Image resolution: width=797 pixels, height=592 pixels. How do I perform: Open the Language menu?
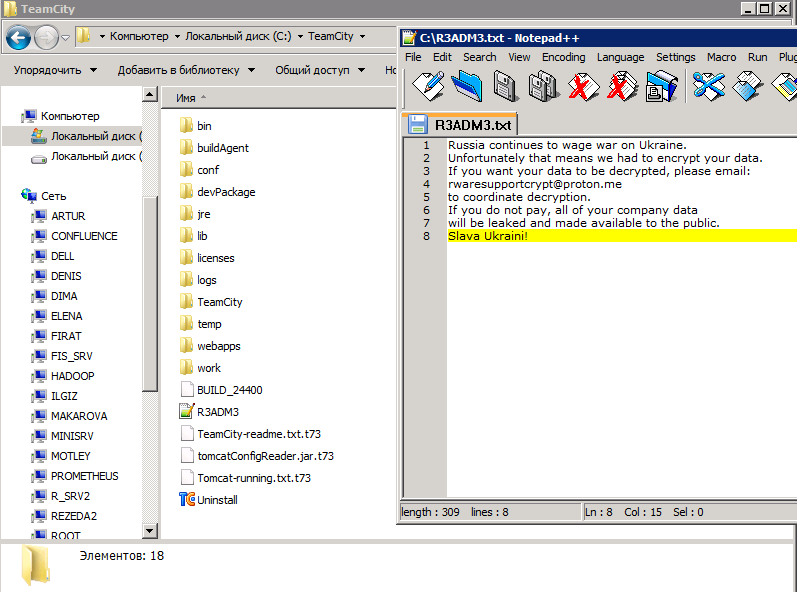click(620, 57)
